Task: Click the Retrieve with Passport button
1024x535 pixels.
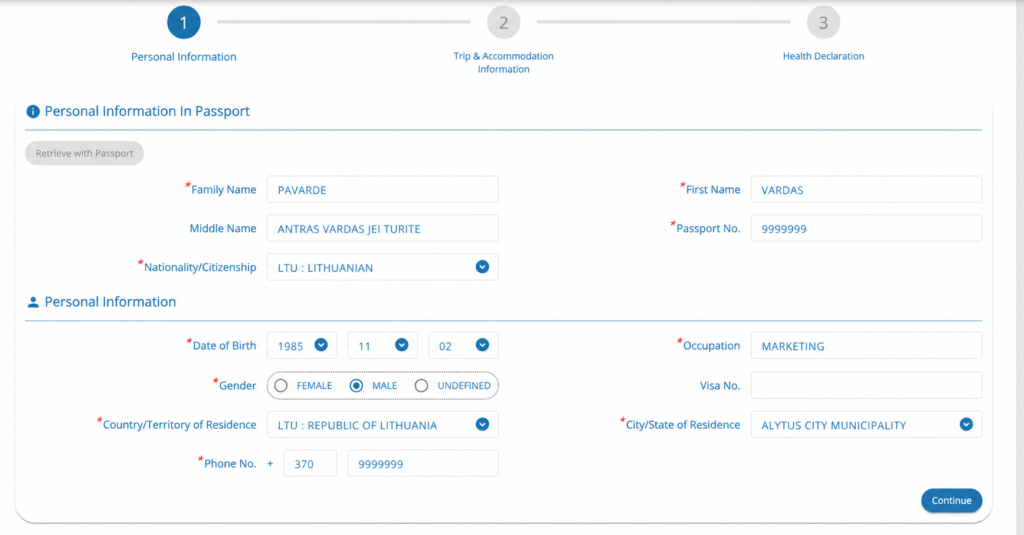Action: pyautogui.click(x=84, y=154)
